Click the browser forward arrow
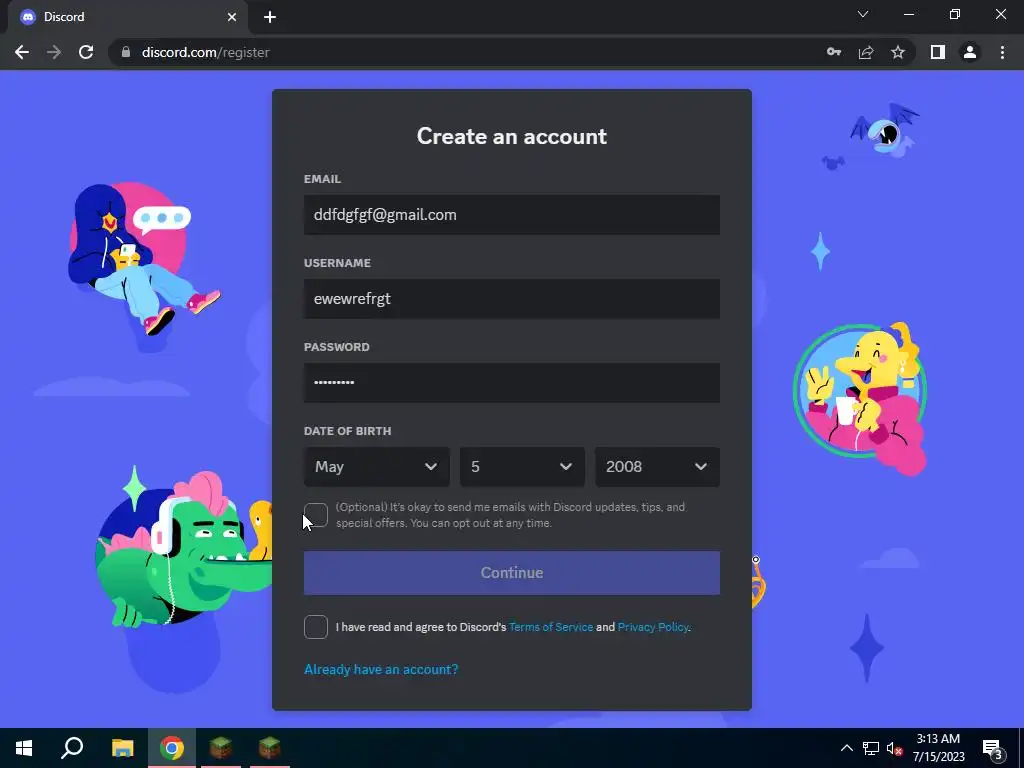Screen dimensions: 1024x768 54,52
